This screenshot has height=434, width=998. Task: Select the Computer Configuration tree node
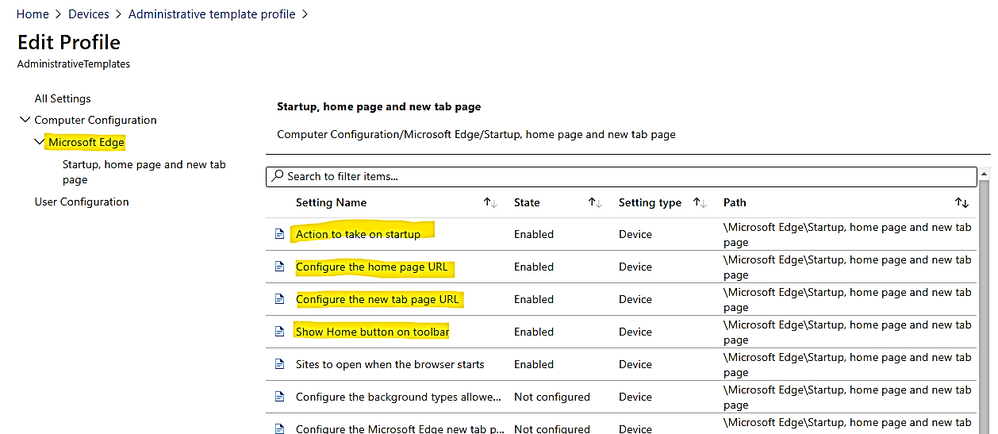tap(95, 120)
